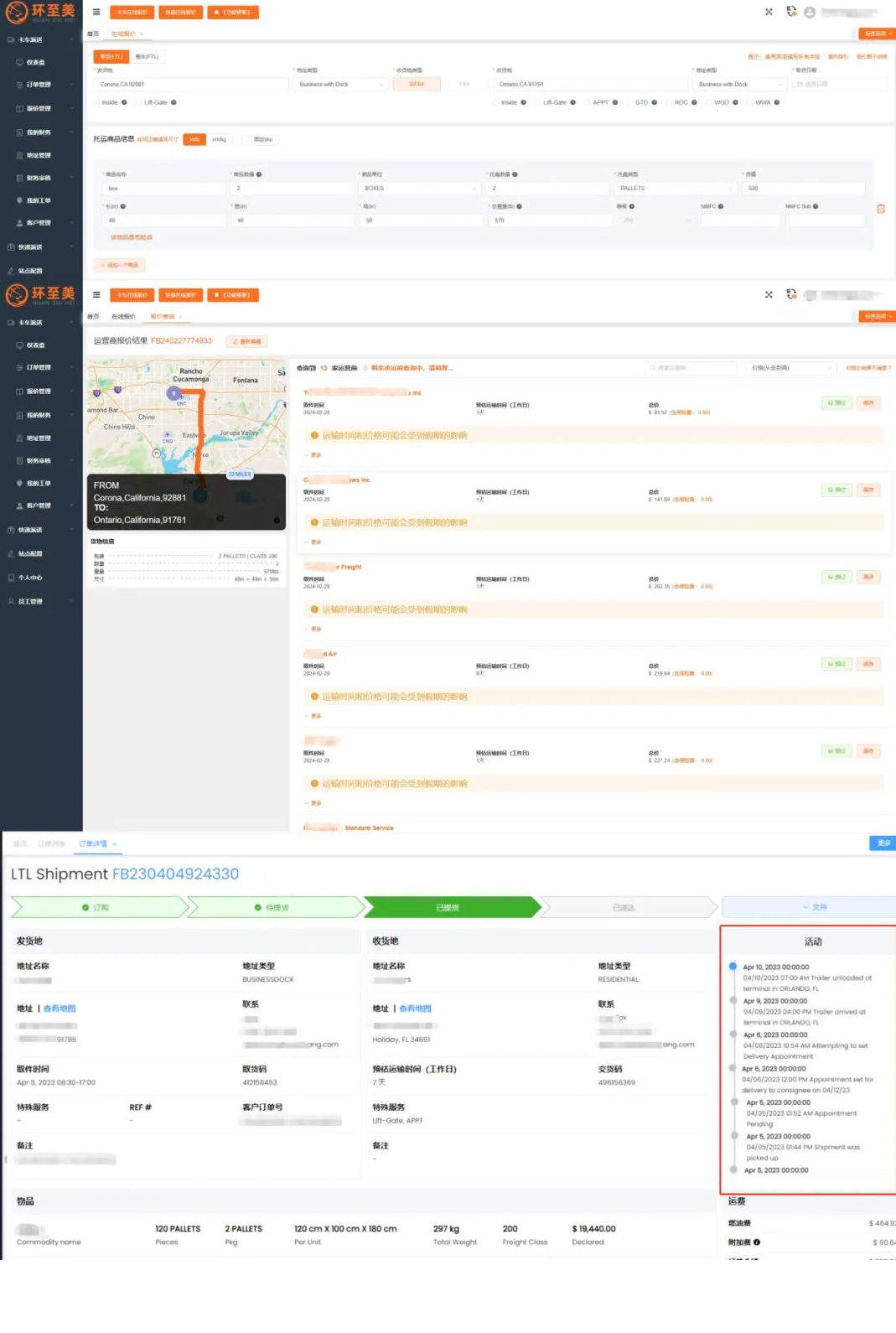Click the 已提货 progress step
Screen dimensions: 896x1333
pyautogui.click(x=448, y=908)
